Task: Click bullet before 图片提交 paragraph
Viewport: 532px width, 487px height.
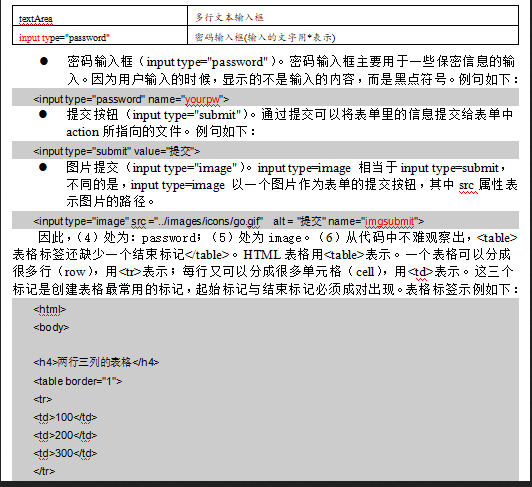Action: coord(43,167)
